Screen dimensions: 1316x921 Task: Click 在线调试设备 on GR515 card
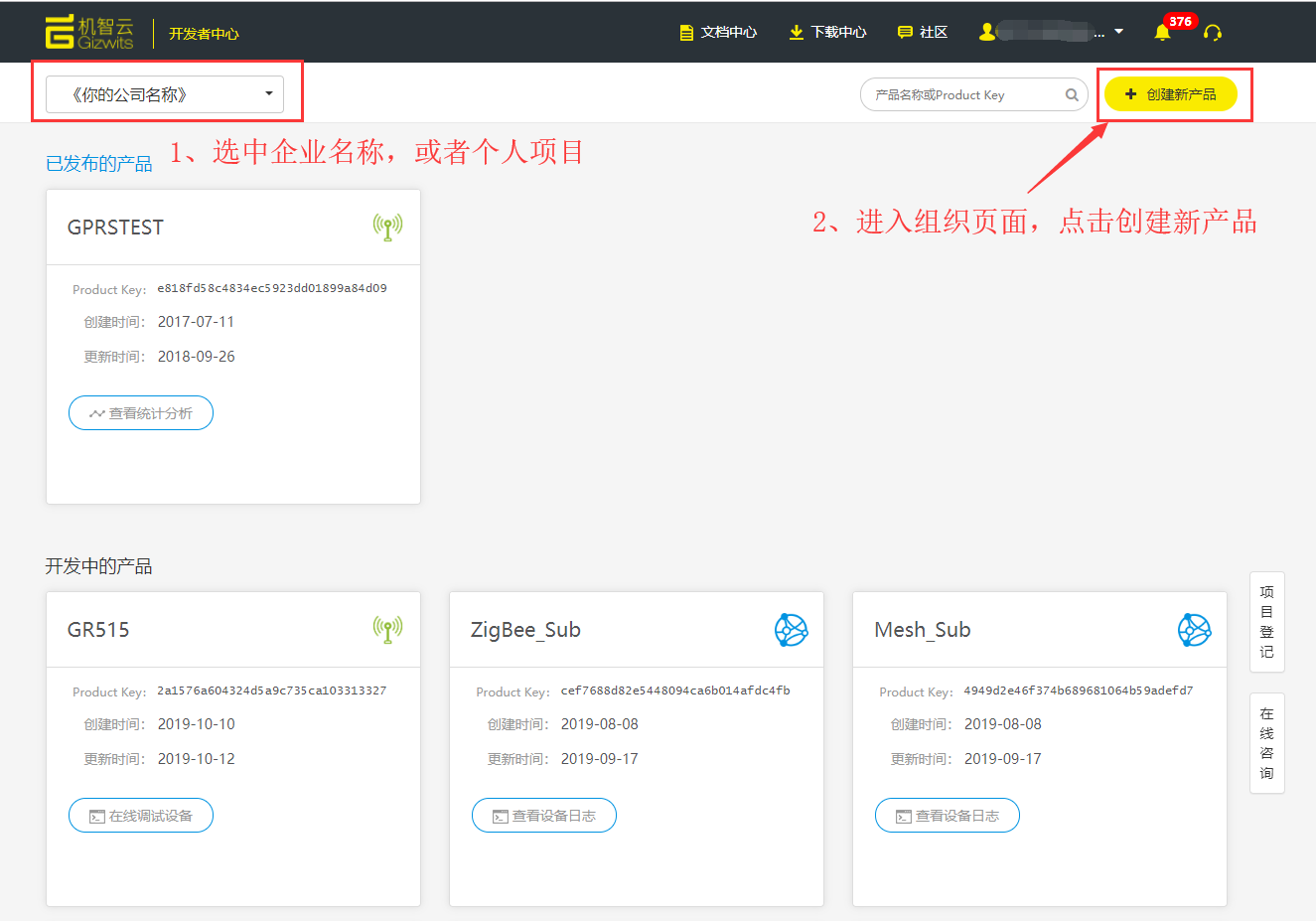click(x=141, y=816)
